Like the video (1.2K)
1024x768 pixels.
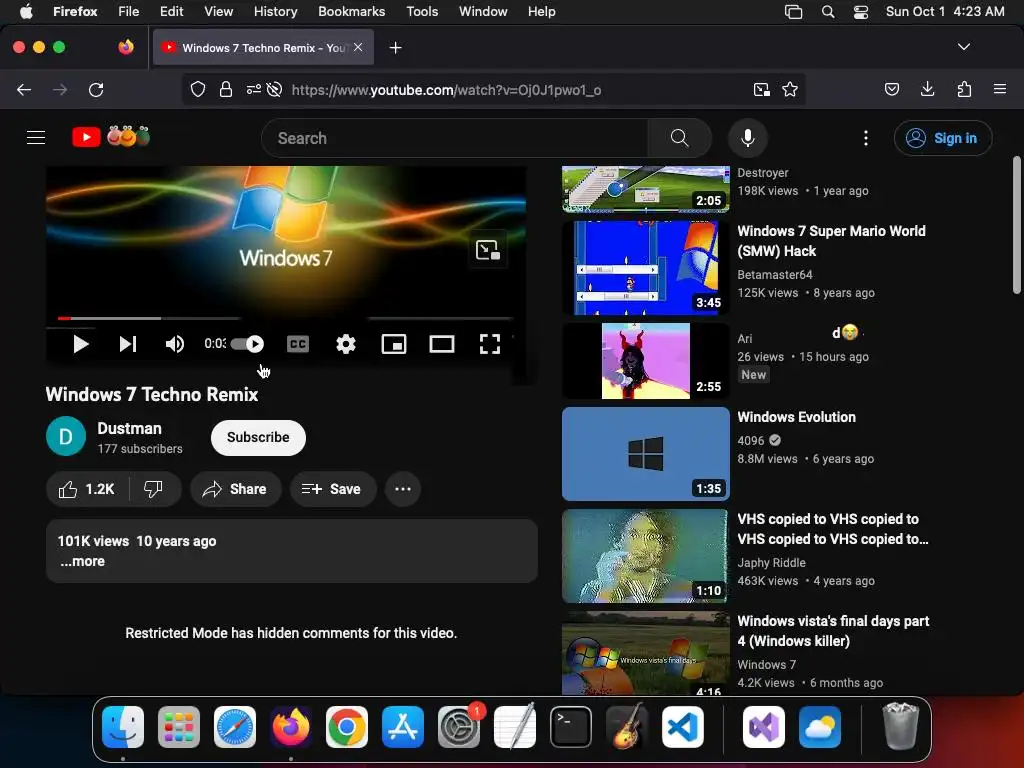88,489
